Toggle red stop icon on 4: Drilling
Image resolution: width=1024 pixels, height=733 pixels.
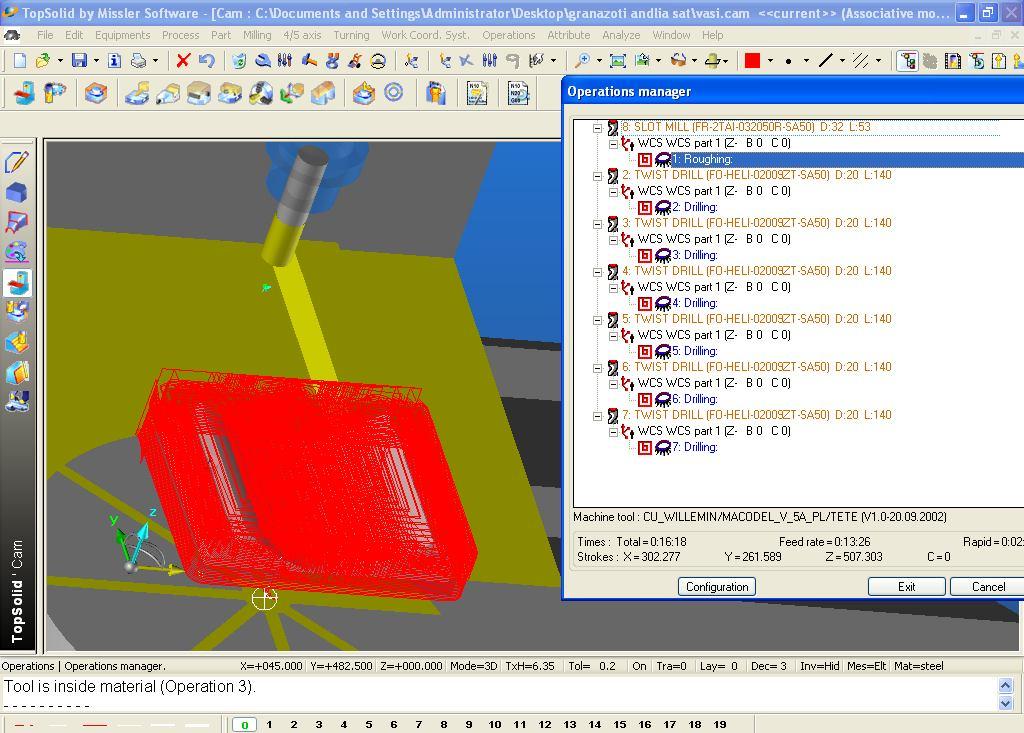[x=645, y=304]
